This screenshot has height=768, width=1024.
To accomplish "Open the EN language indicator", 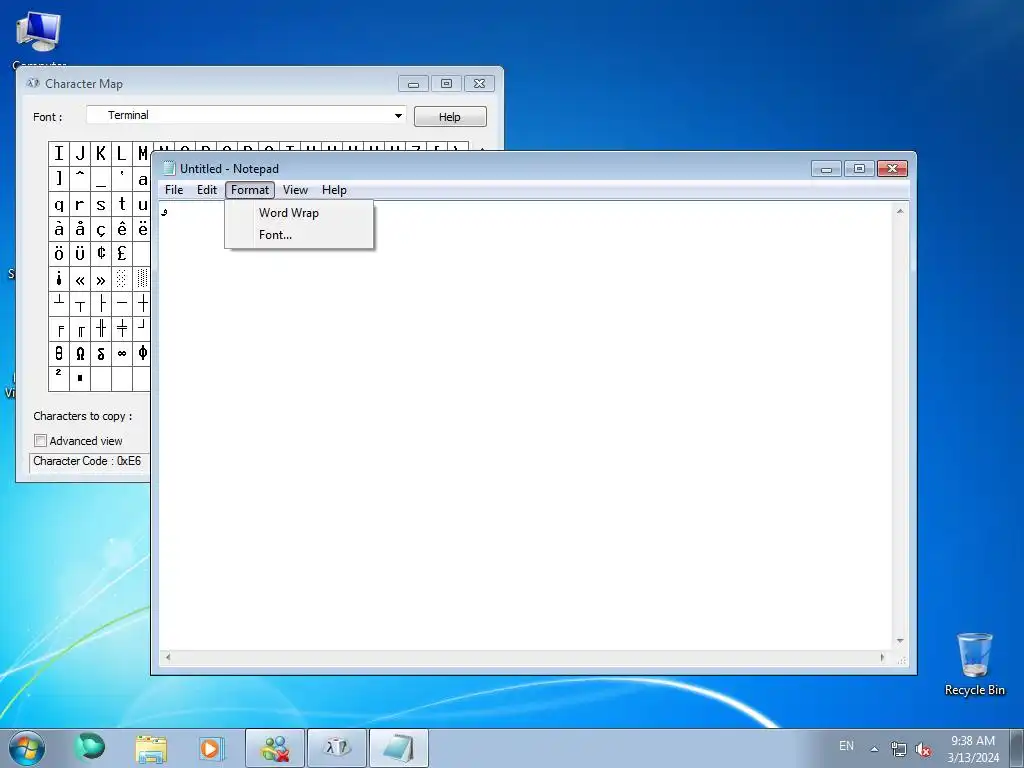I will pyautogui.click(x=846, y=746).
